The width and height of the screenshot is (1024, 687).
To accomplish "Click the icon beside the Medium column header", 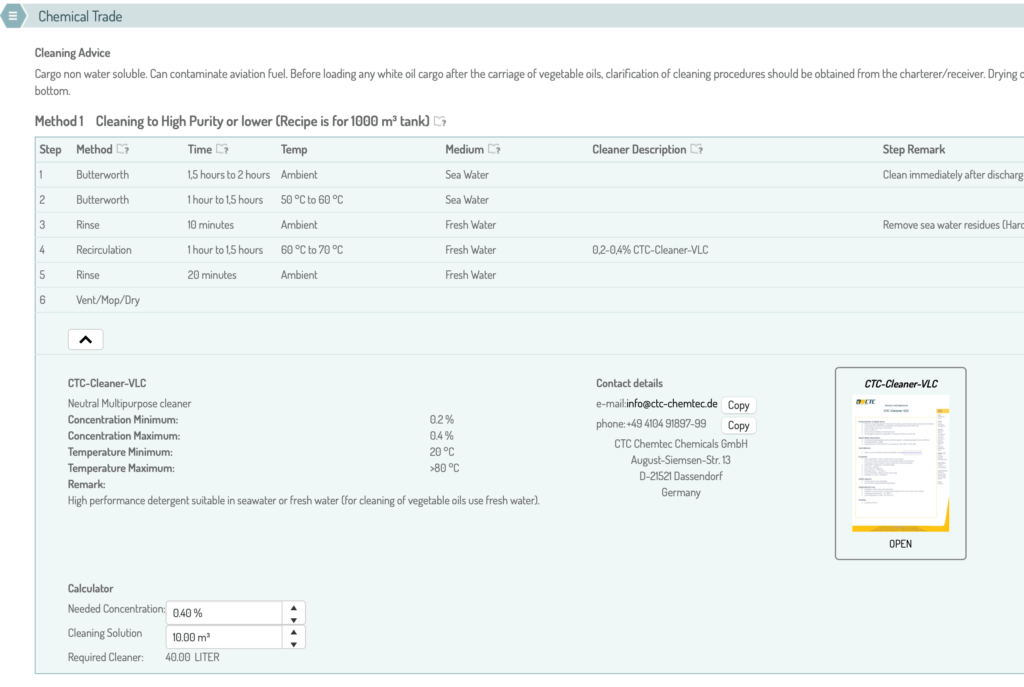I will (492, 150).
